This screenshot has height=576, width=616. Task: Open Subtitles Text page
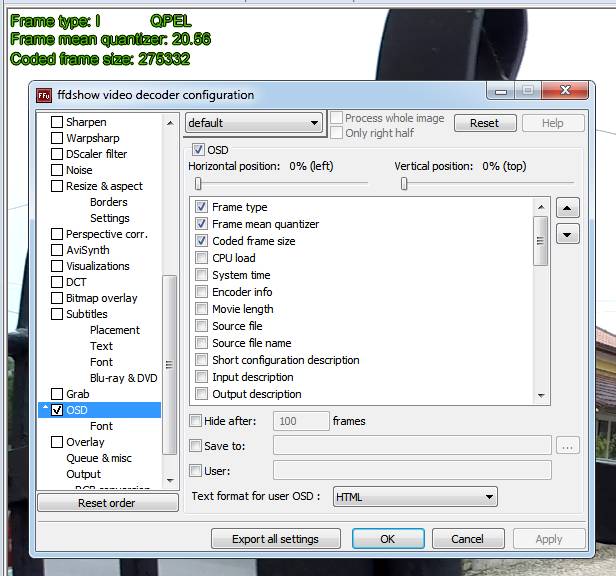(101, 346)
